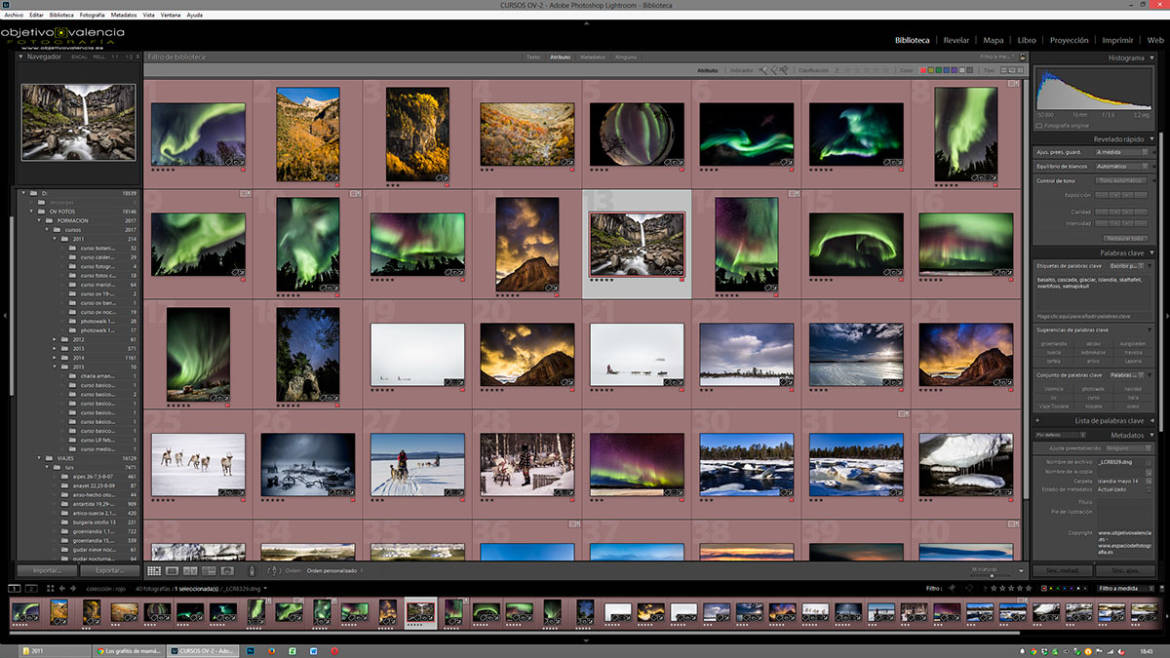Switch to Loupe view in the toolbar
The image size is (1170, 658).
pyautogui.click(x=170, y=570)
